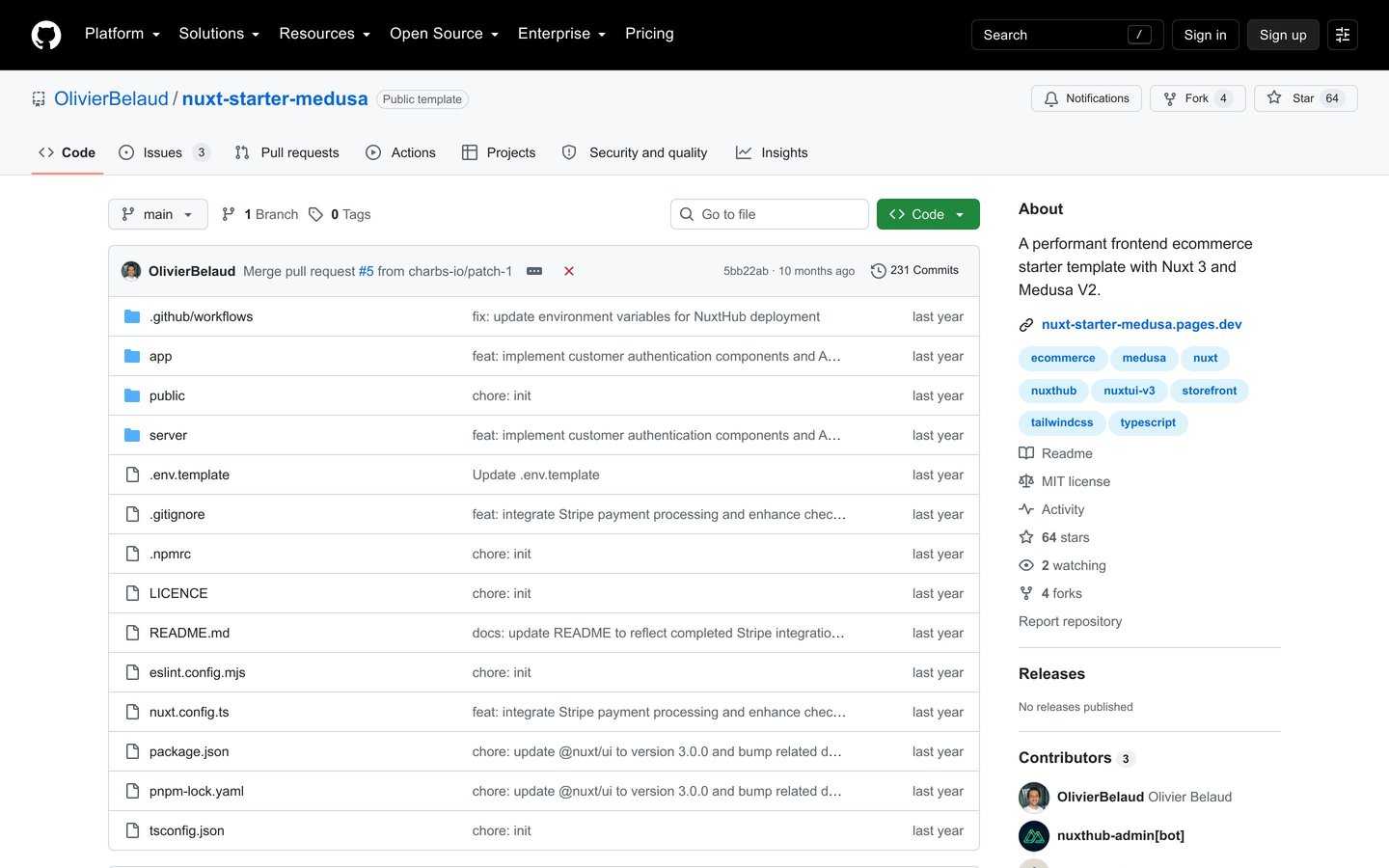Viewport: 1389px width, 868px height.
Task: Click the typescript topic tag
Action: click(x=1148, y=422)
